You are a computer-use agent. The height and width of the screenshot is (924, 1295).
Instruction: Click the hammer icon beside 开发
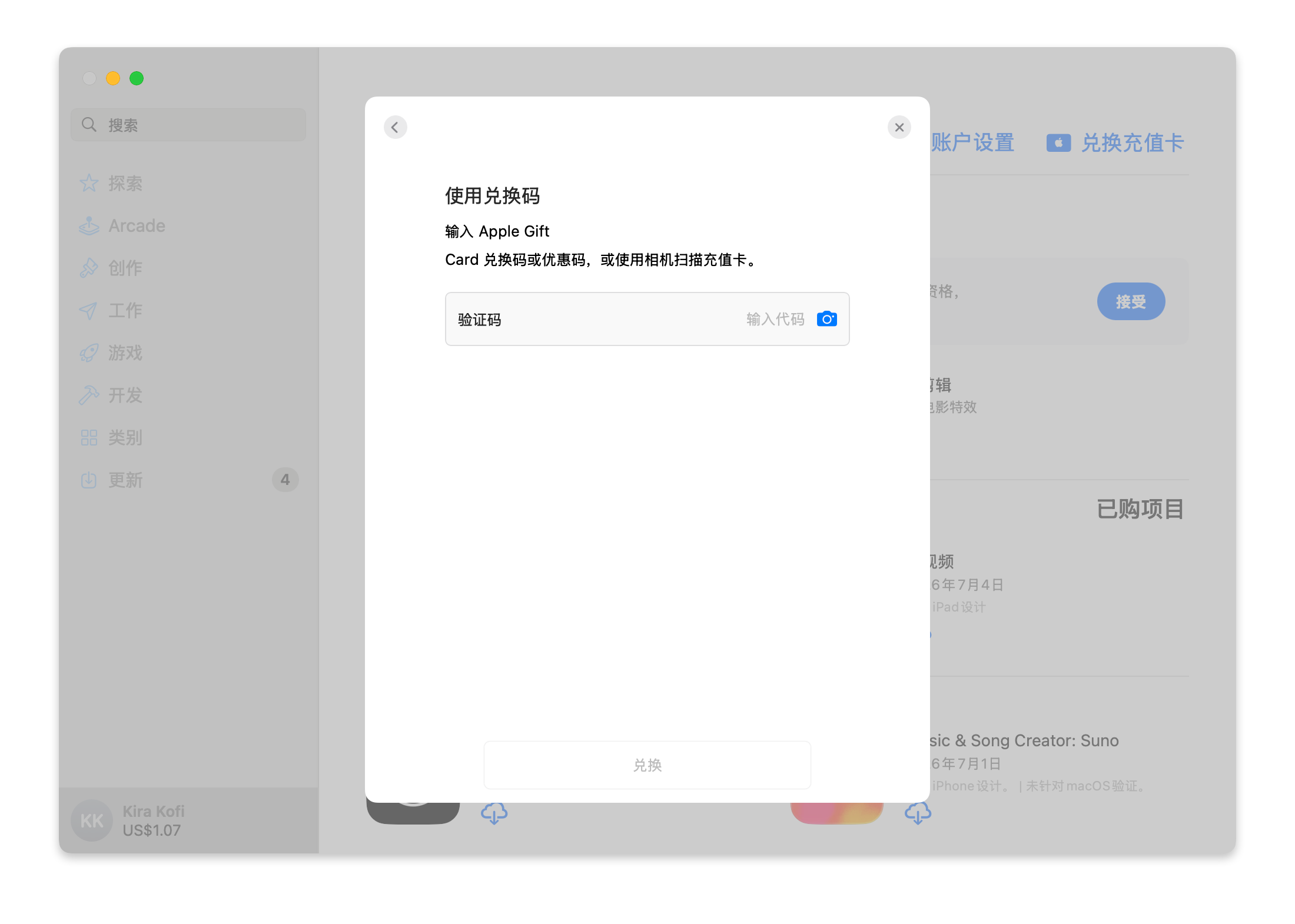pyautogui.click(x=89, y=395)
